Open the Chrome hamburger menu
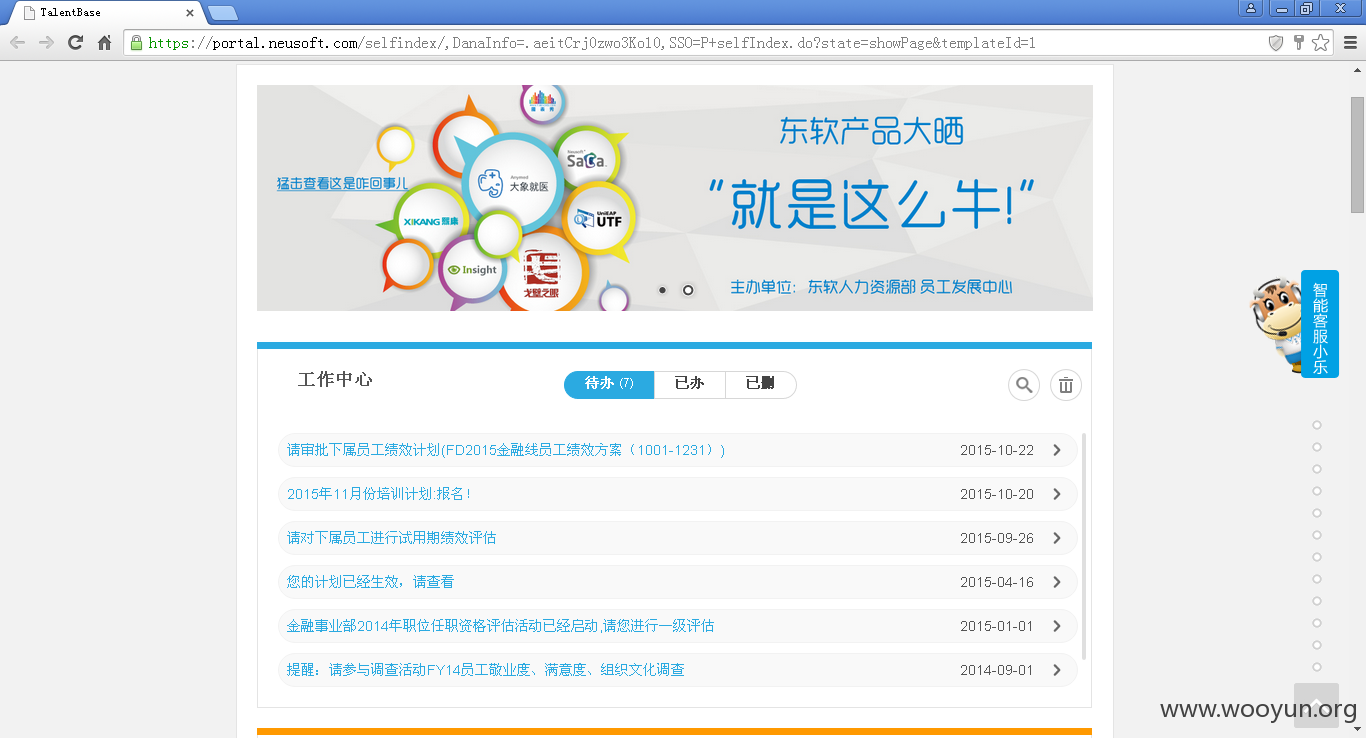The image size is (1366, 738). 1350,43
